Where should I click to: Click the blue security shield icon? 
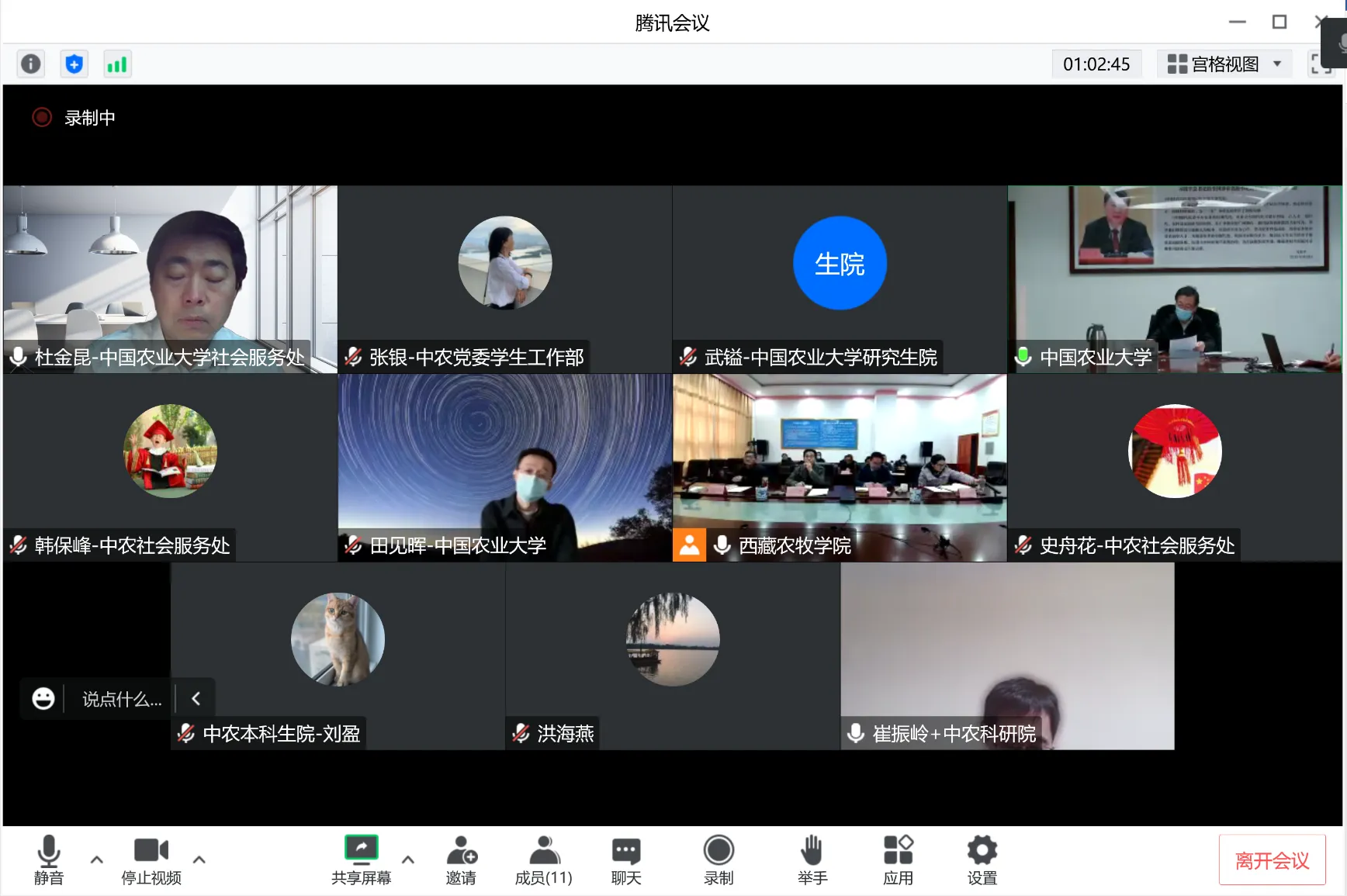tap(74, 64)
